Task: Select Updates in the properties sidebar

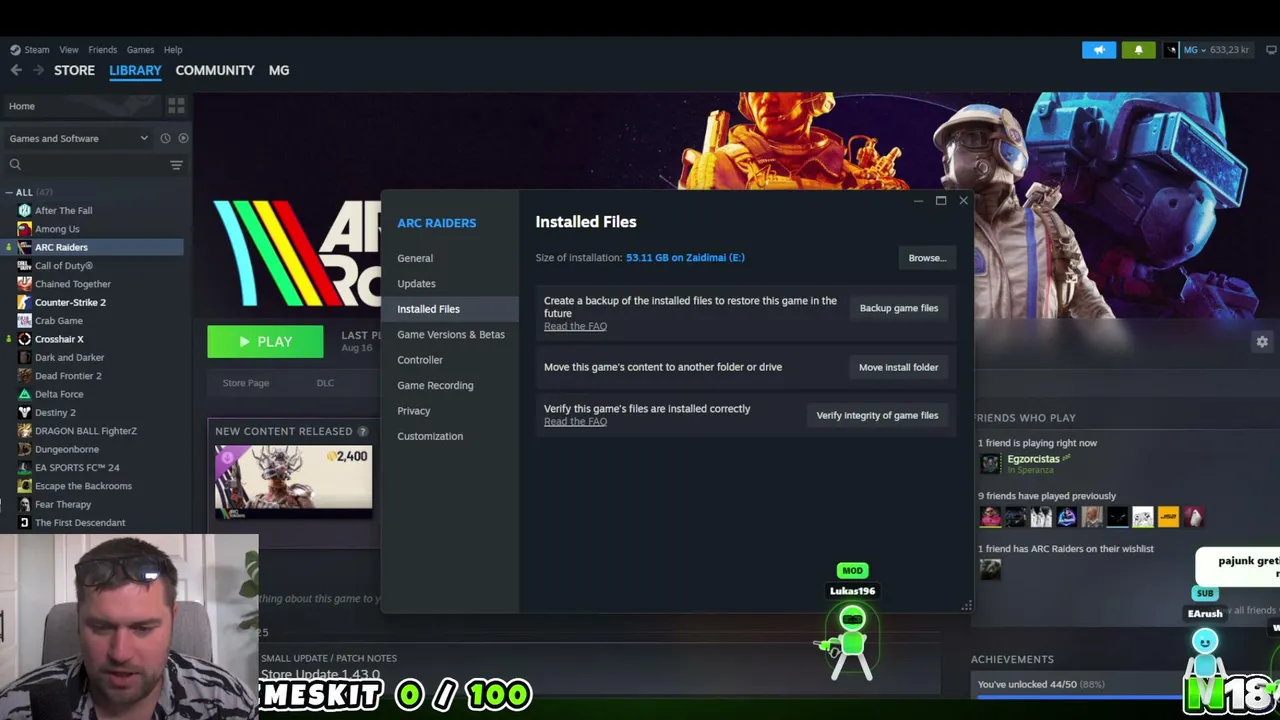Action: click(x=416, y=284)
